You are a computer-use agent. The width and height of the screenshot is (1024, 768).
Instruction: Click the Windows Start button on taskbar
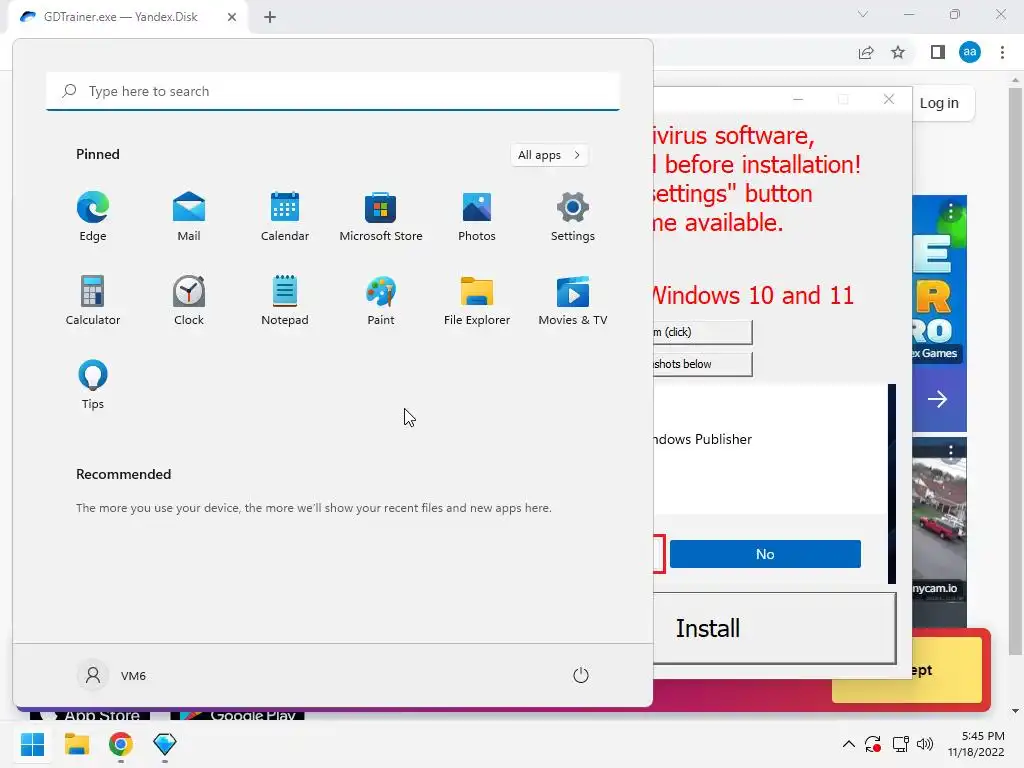[32, 744]
